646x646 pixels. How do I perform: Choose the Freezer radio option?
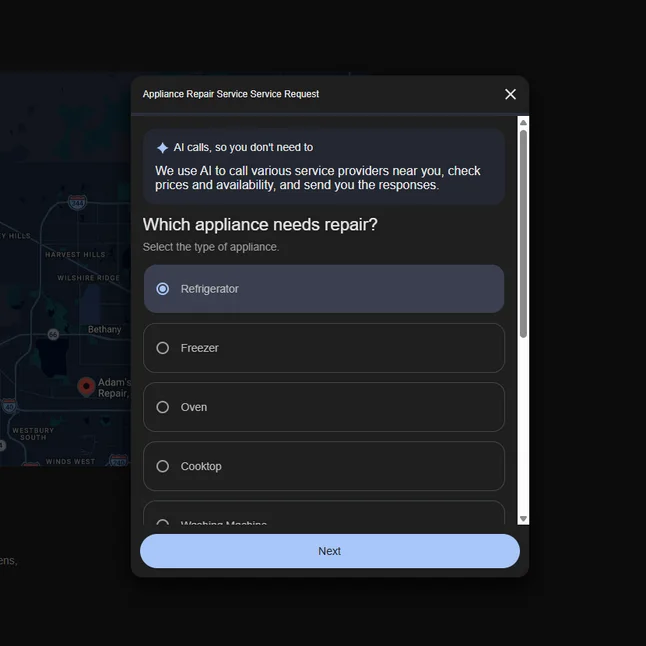click(x=324, y=348)
